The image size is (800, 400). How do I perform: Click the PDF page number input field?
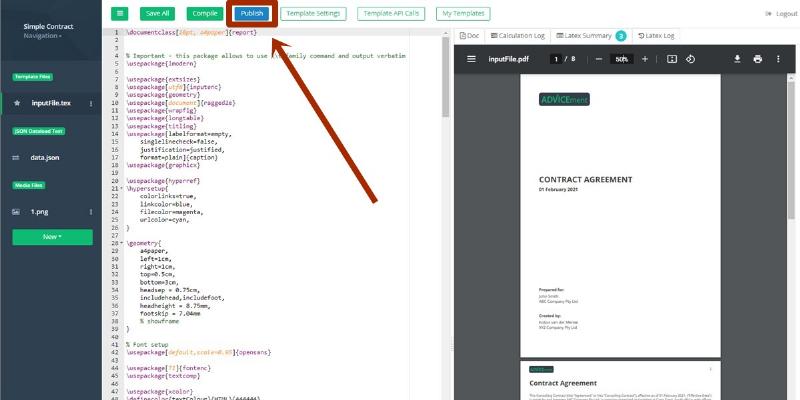click(556, 59)
